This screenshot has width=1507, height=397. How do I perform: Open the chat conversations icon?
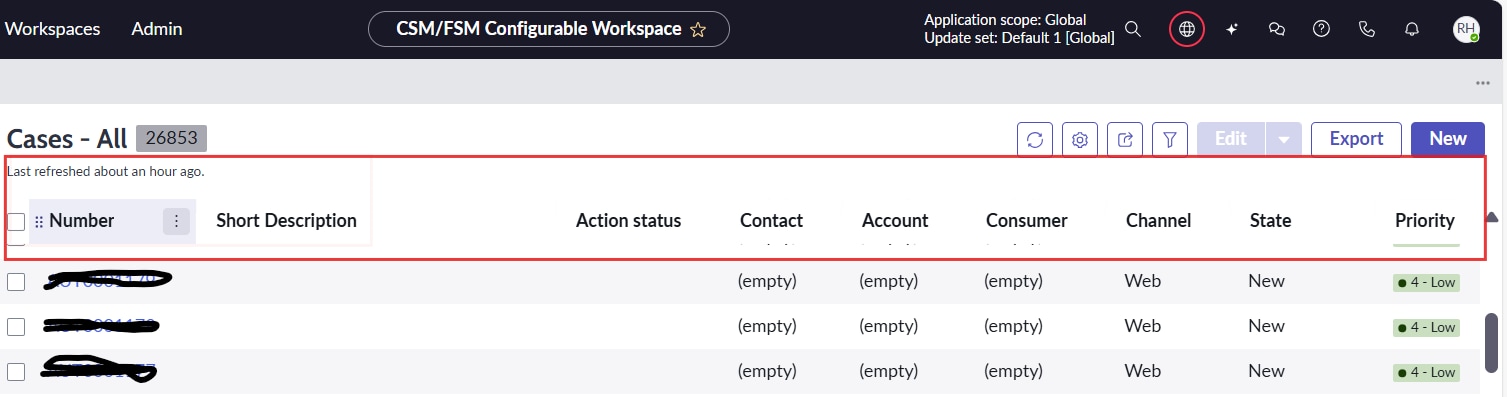click(x=1276, y=29)
